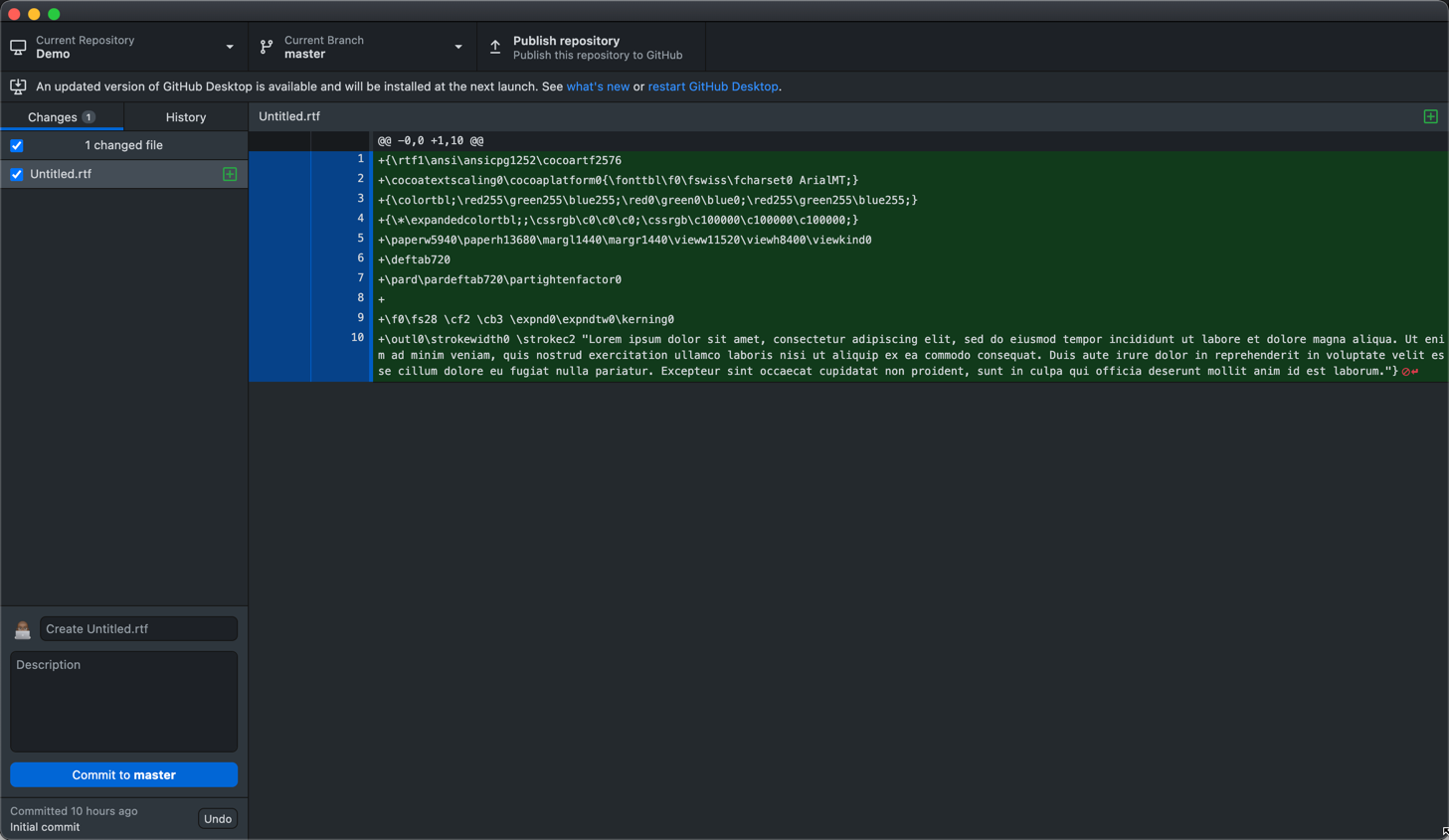Click the update available download icon

pos(18,86)
